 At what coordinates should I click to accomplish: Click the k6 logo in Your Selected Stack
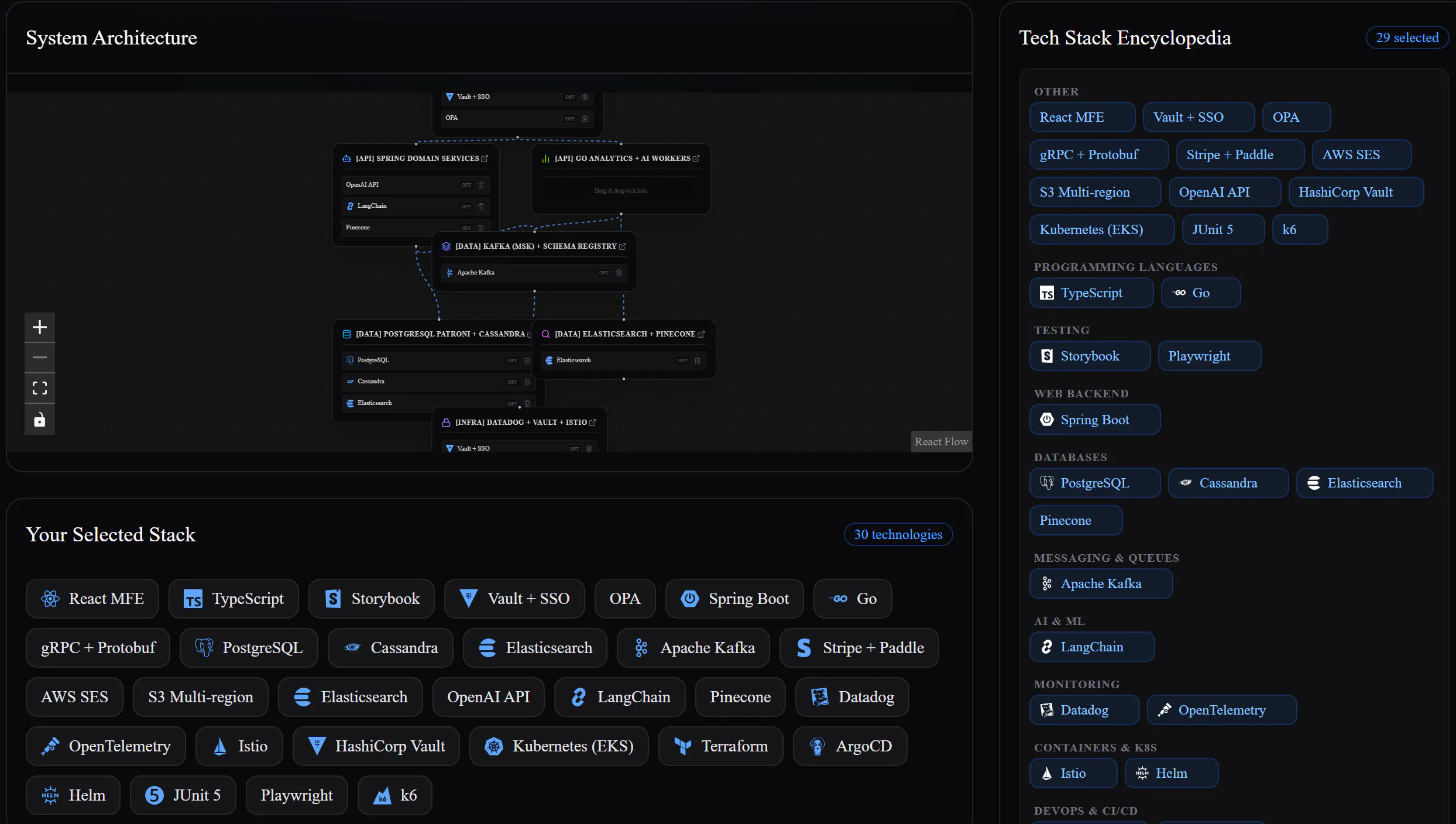tap(382, 795)
